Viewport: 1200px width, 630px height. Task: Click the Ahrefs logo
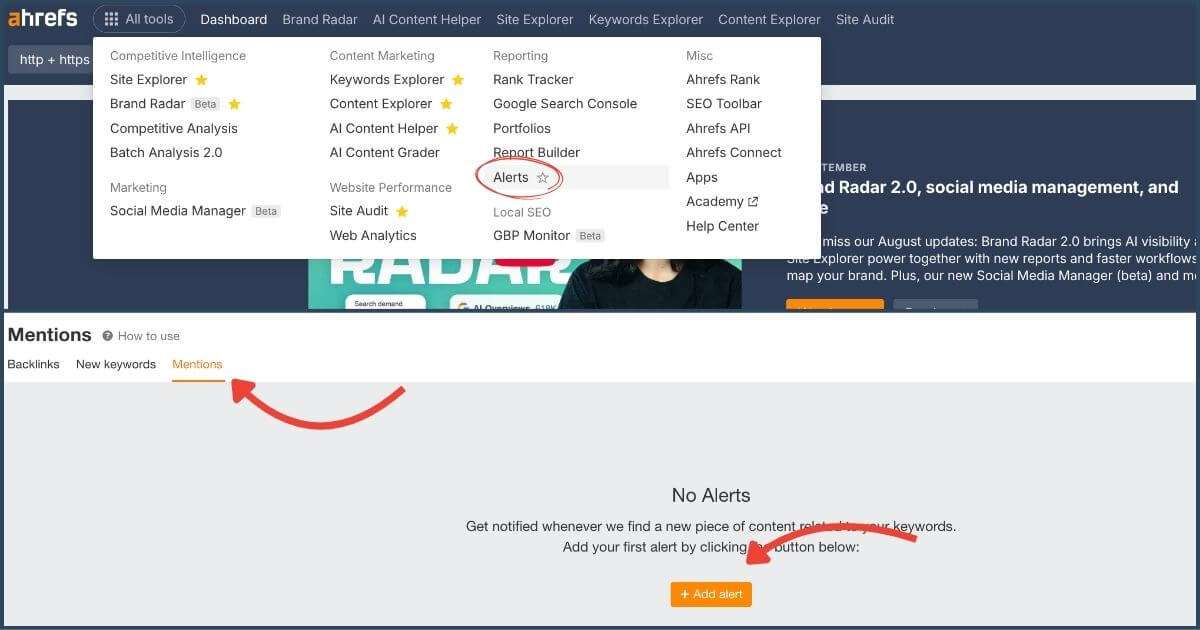pyautogui.click(x=42, y=18)
